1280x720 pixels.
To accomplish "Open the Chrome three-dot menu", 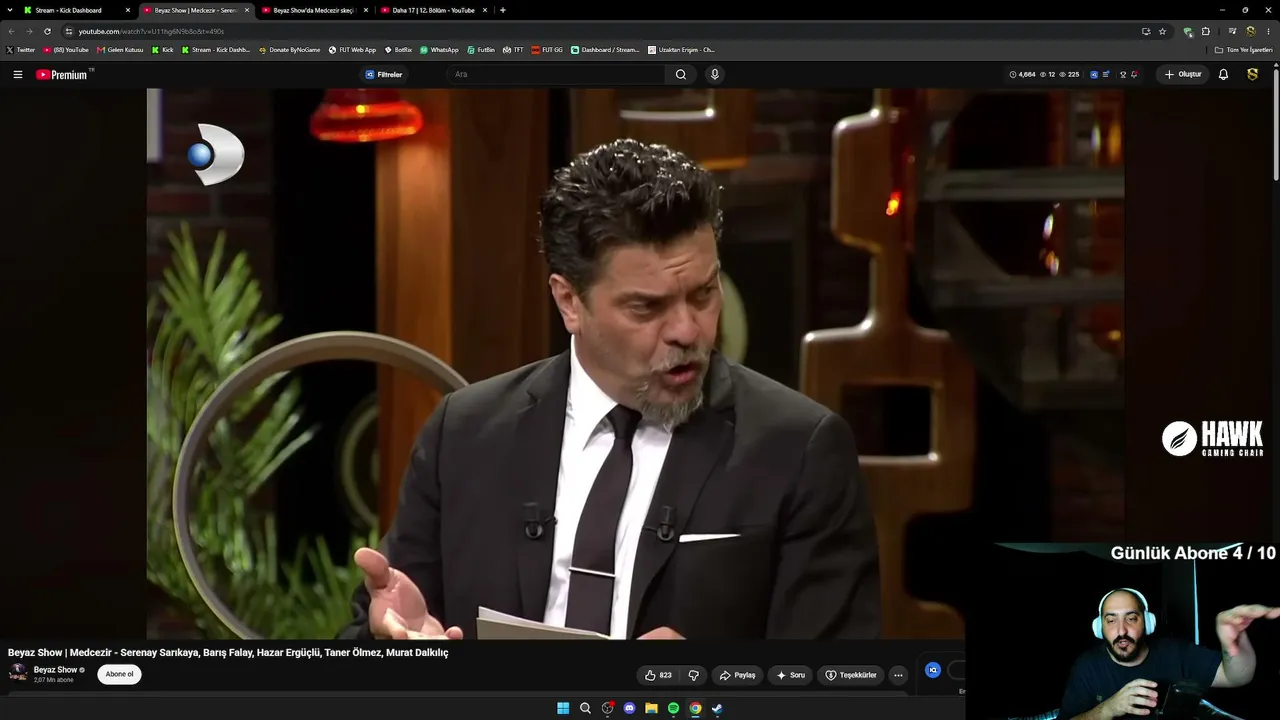I will (x=1267, y=31).
